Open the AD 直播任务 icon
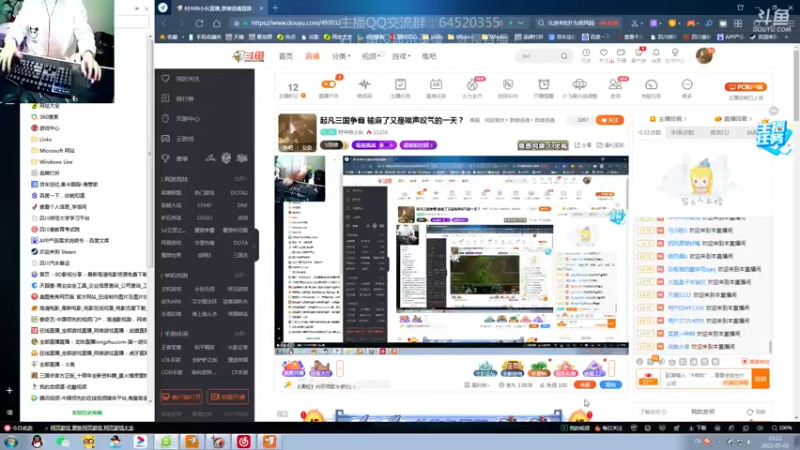The image size is (800, 450). (436, 85)
